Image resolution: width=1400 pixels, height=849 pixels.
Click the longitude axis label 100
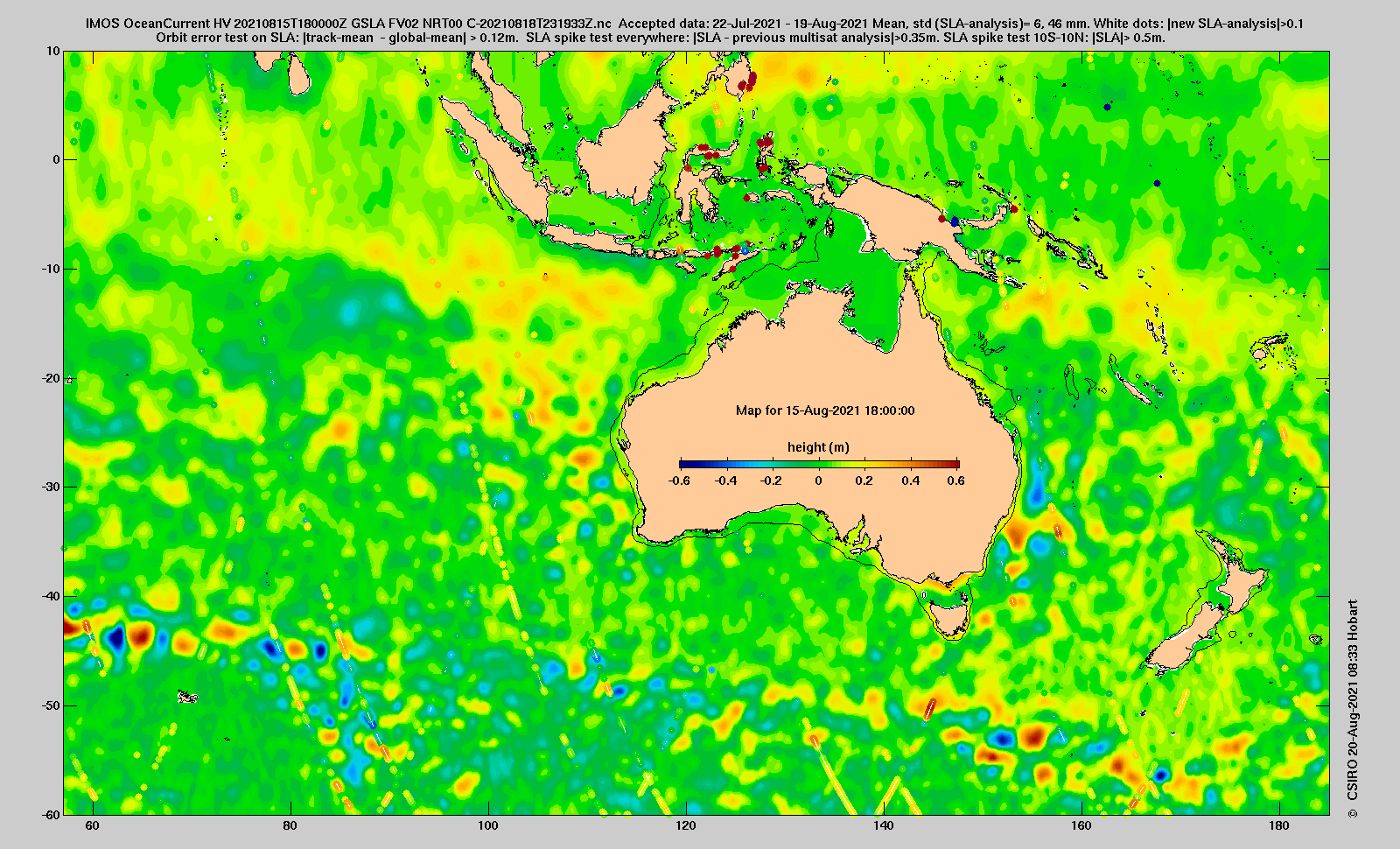point(488,825)
